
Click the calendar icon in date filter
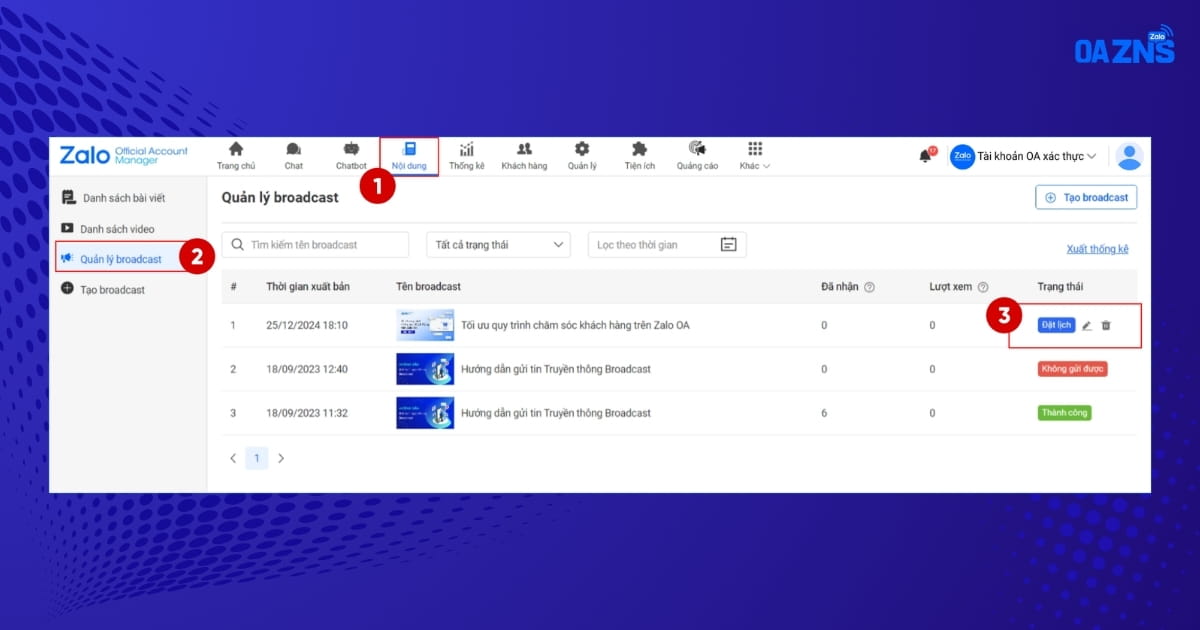[728, 244]
